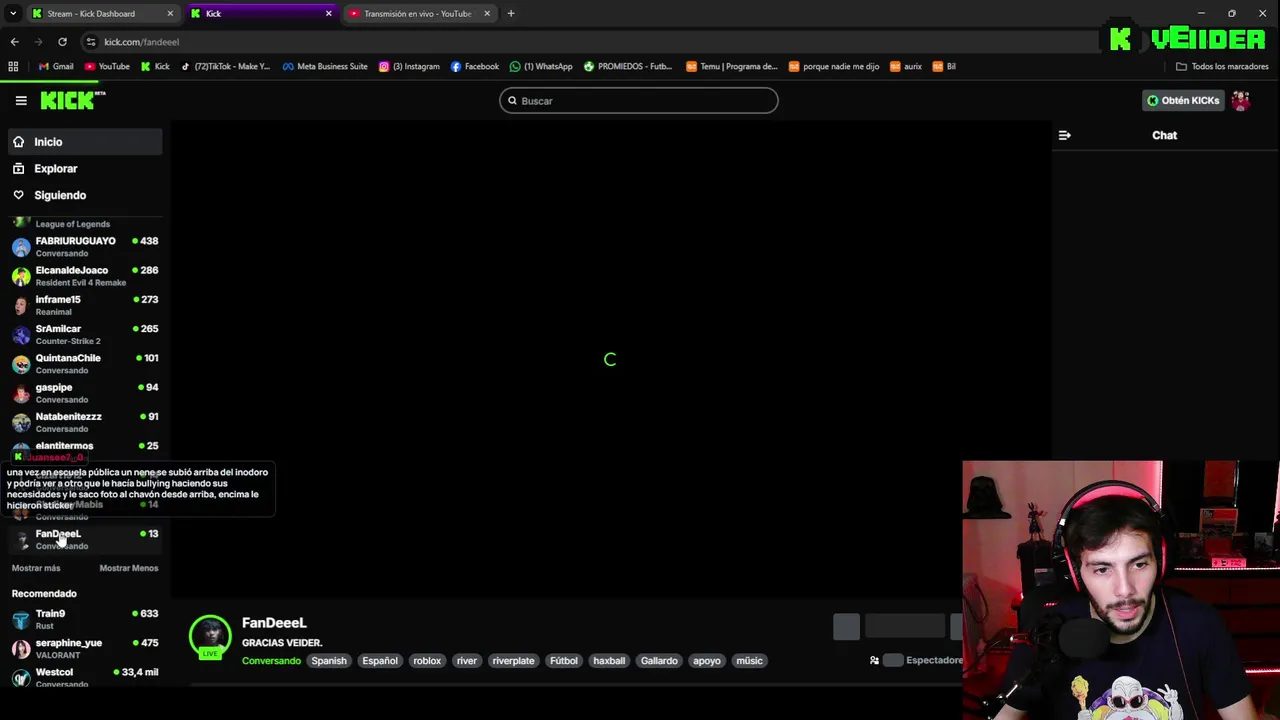Open seraphine_yue recommended channel avatar
Screen dimensions: 1280x720
[21, 649]
